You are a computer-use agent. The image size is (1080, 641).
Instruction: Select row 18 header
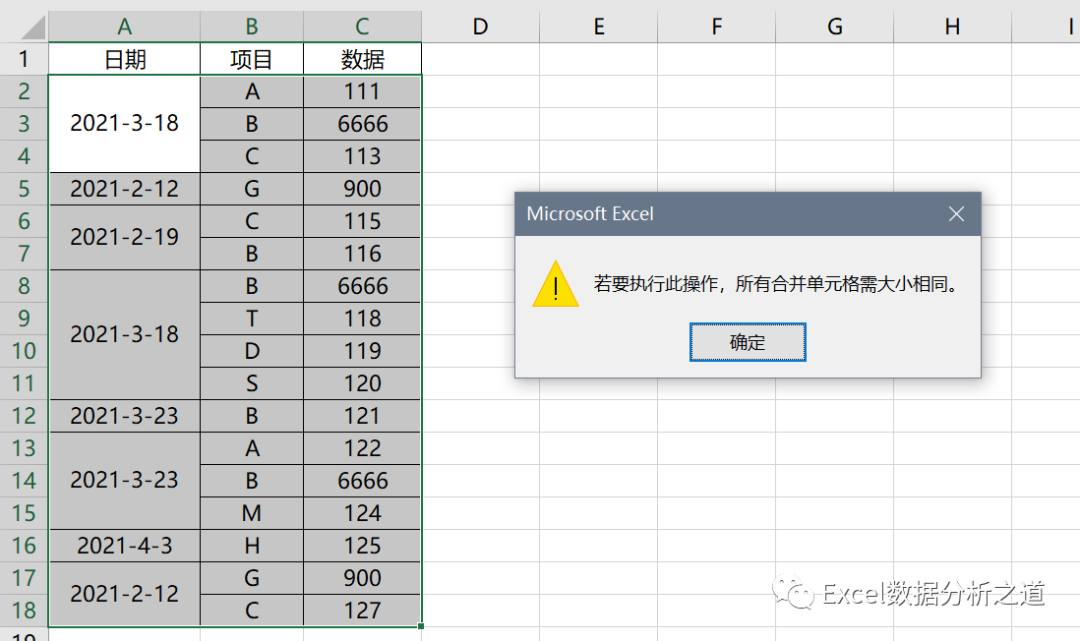pyautogui.click(x=23, y=611)
